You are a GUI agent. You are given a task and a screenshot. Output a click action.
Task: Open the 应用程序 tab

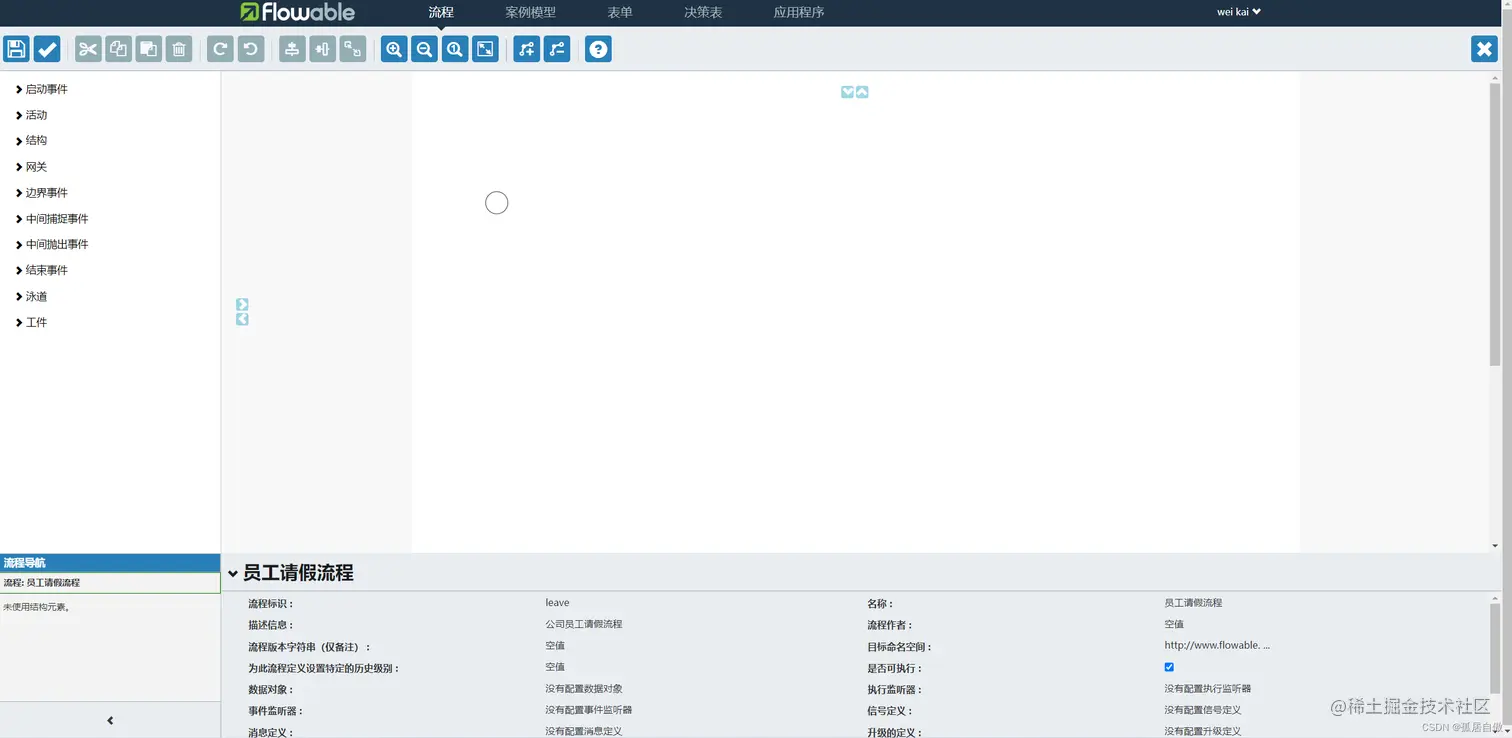[x=799, y=12]
